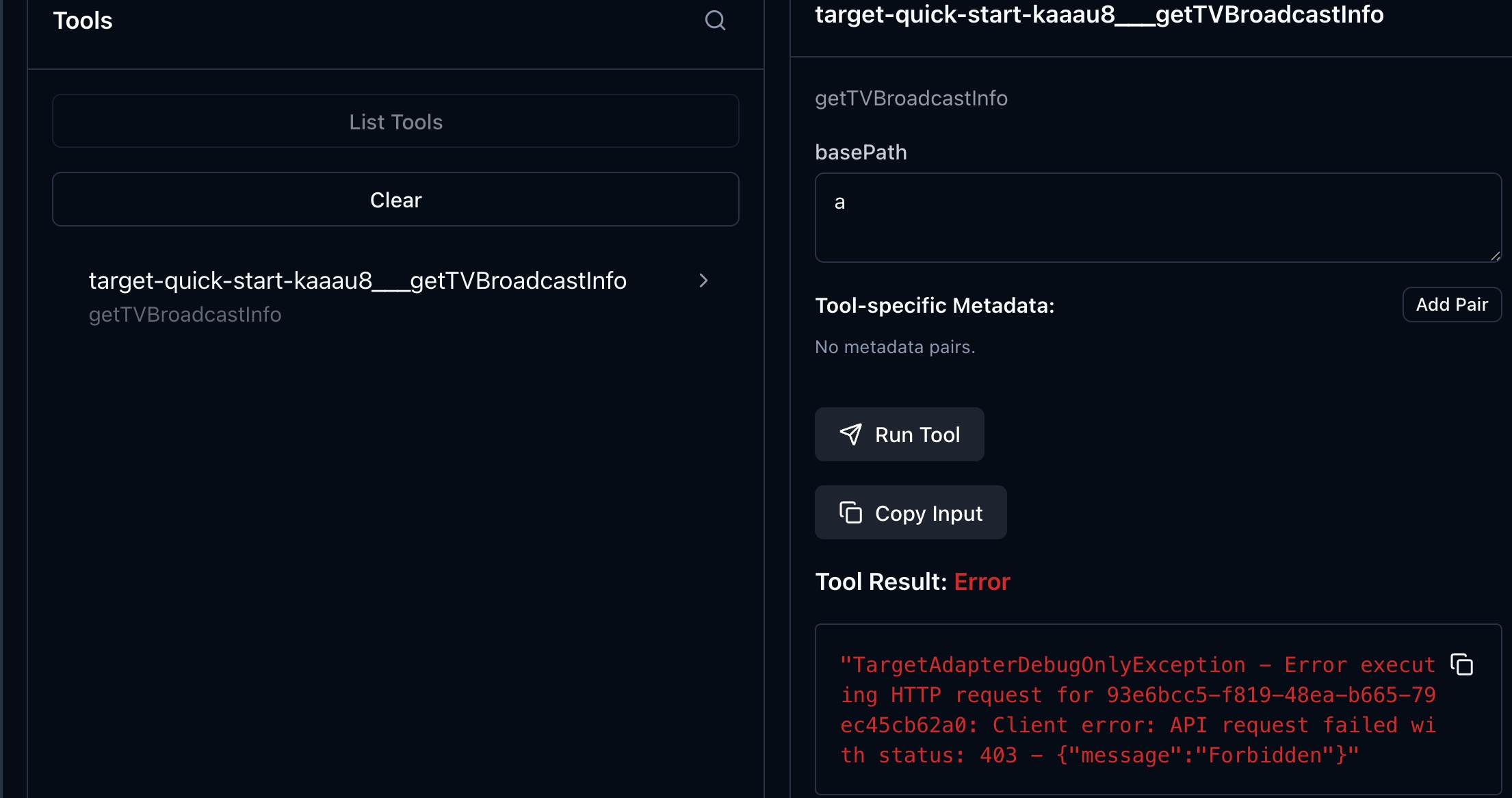
Task: Clear the listed tools
Action: coord(395,199)
